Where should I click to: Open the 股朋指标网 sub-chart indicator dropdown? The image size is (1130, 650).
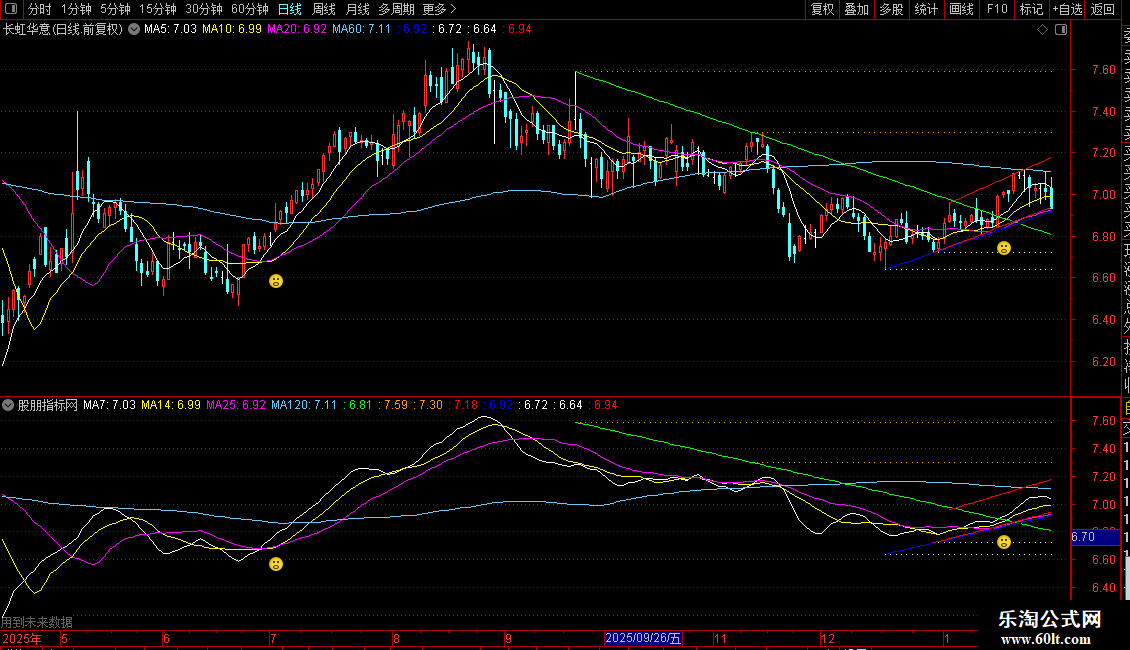[x=8, y=405]
